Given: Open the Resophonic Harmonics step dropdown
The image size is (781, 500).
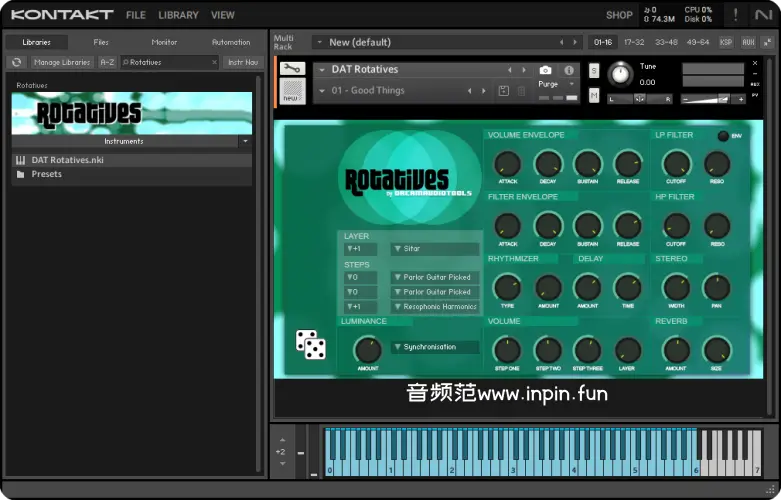Looking at the screenshot, I should (x=434, y=307).
